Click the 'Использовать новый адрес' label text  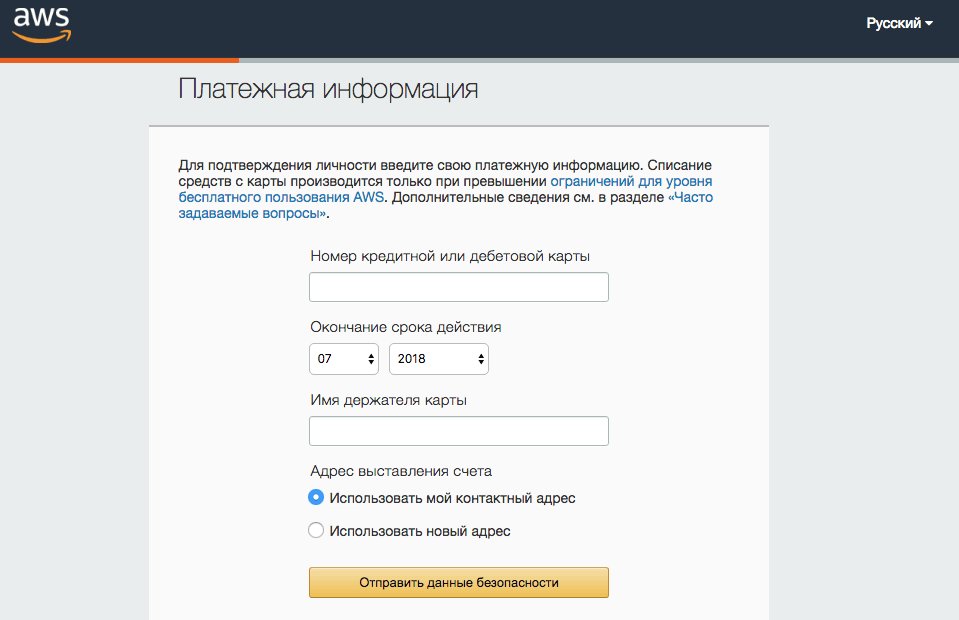[x=420, y=531]
